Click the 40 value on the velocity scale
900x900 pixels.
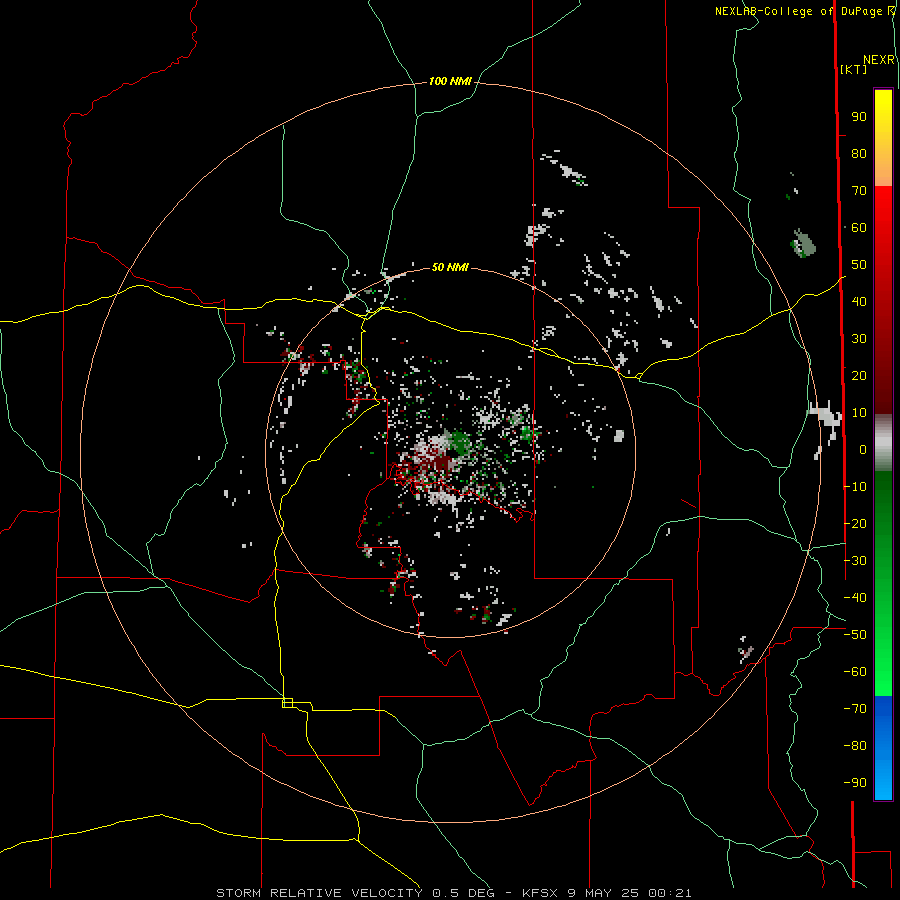[x=859, y=302]
